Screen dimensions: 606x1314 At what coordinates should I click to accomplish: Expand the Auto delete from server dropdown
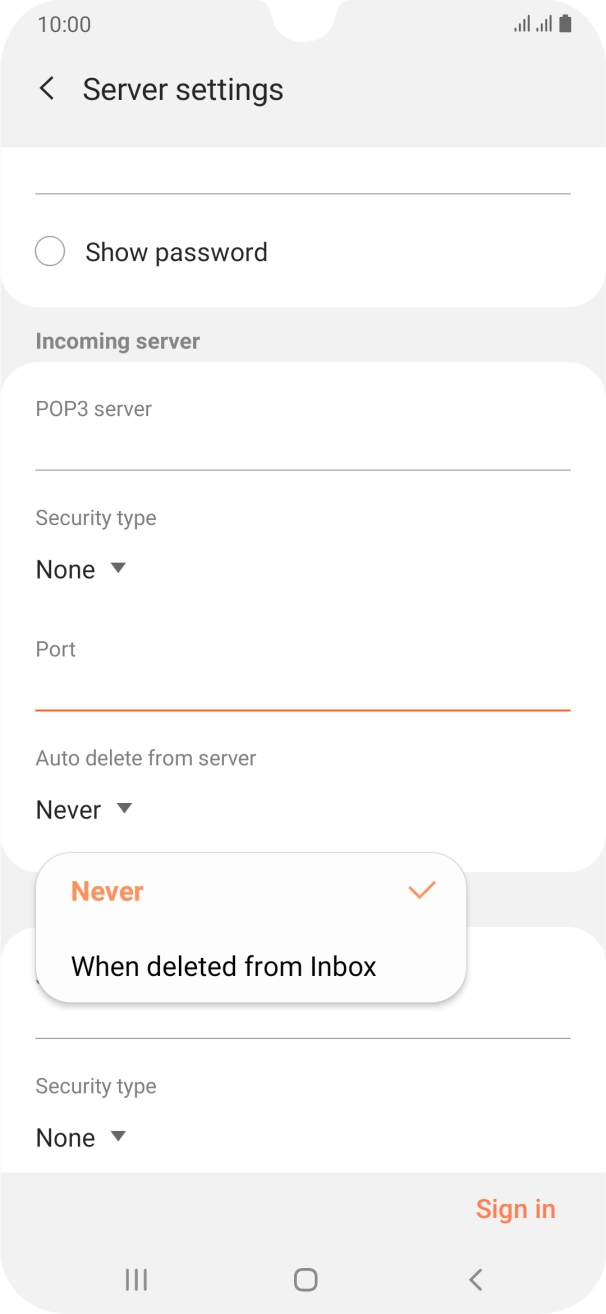(x=83, y=808)
